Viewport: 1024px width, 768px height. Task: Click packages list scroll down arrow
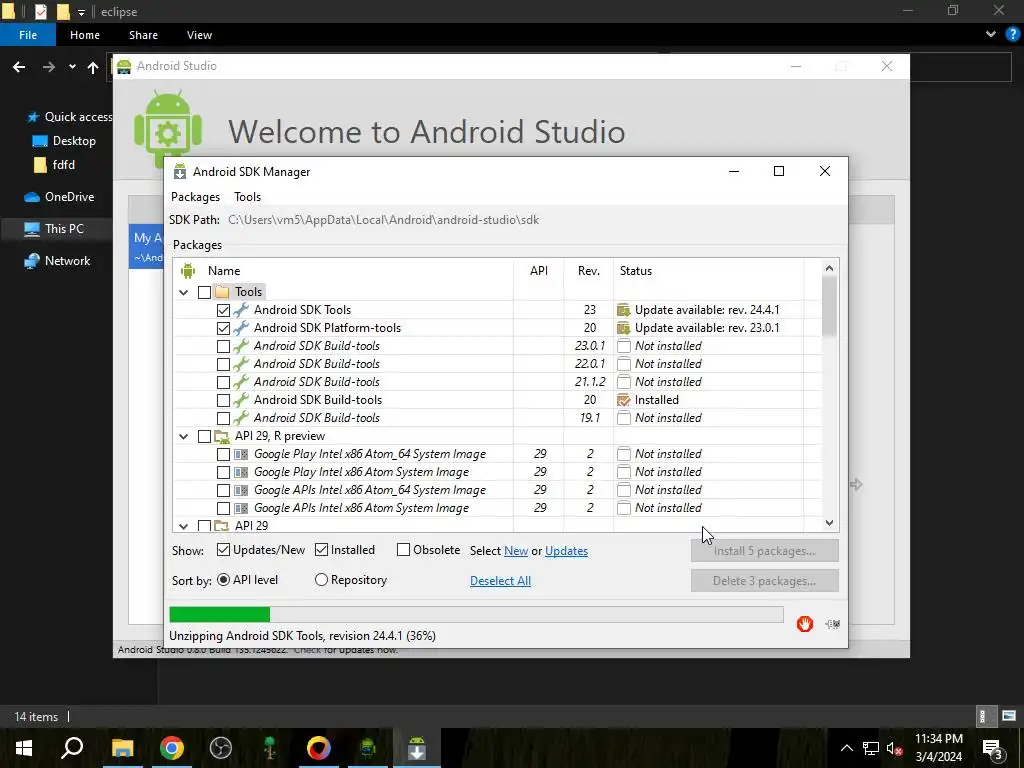829,522
